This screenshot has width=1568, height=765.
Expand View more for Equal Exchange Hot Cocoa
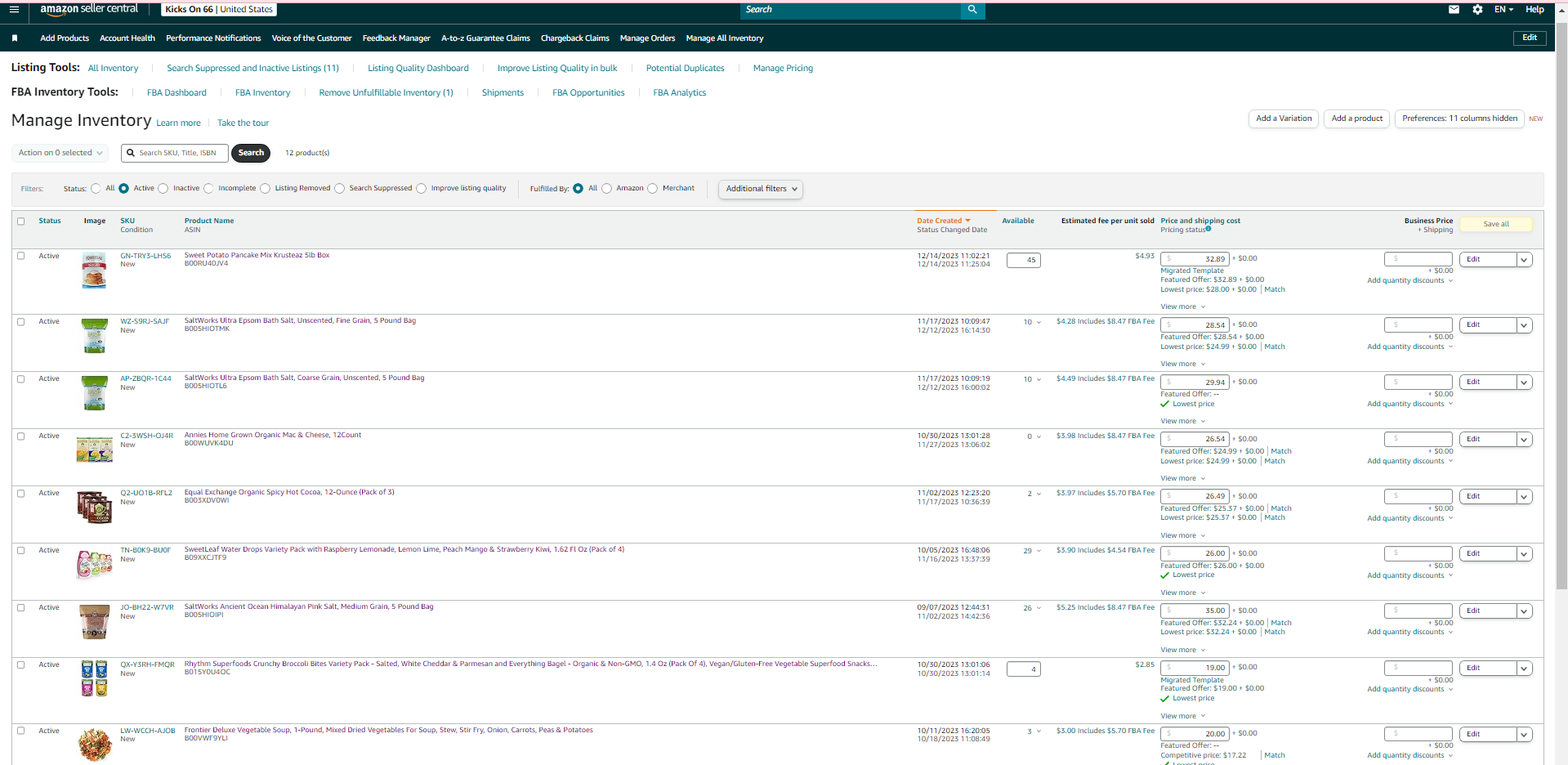pos(1183,535)
